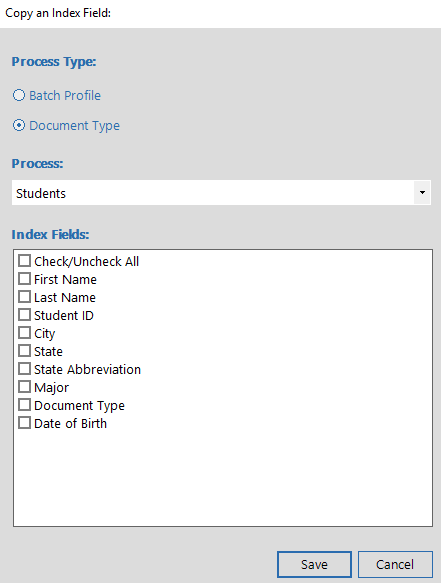Open the Process dropdown arrow
The width and height of the screenshot is (441, 583).
coord(422,193)
